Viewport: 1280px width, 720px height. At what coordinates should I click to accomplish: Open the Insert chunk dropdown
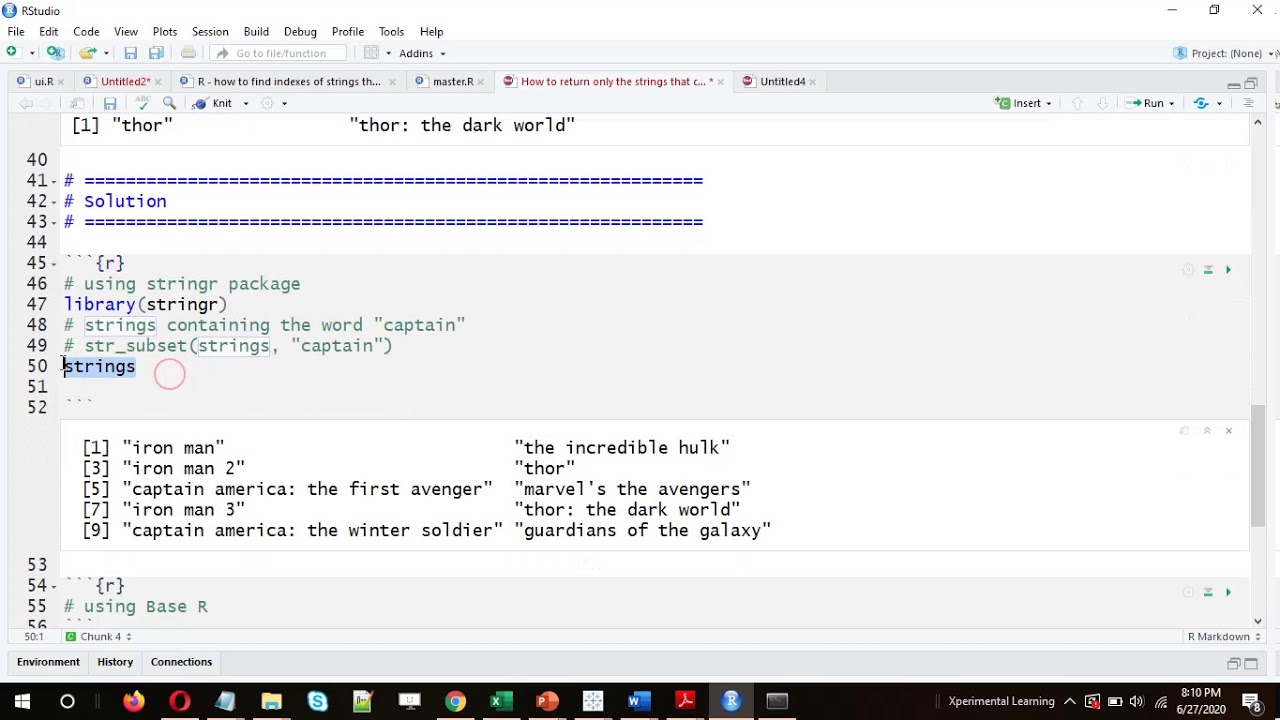click(x=1024, y=103)
